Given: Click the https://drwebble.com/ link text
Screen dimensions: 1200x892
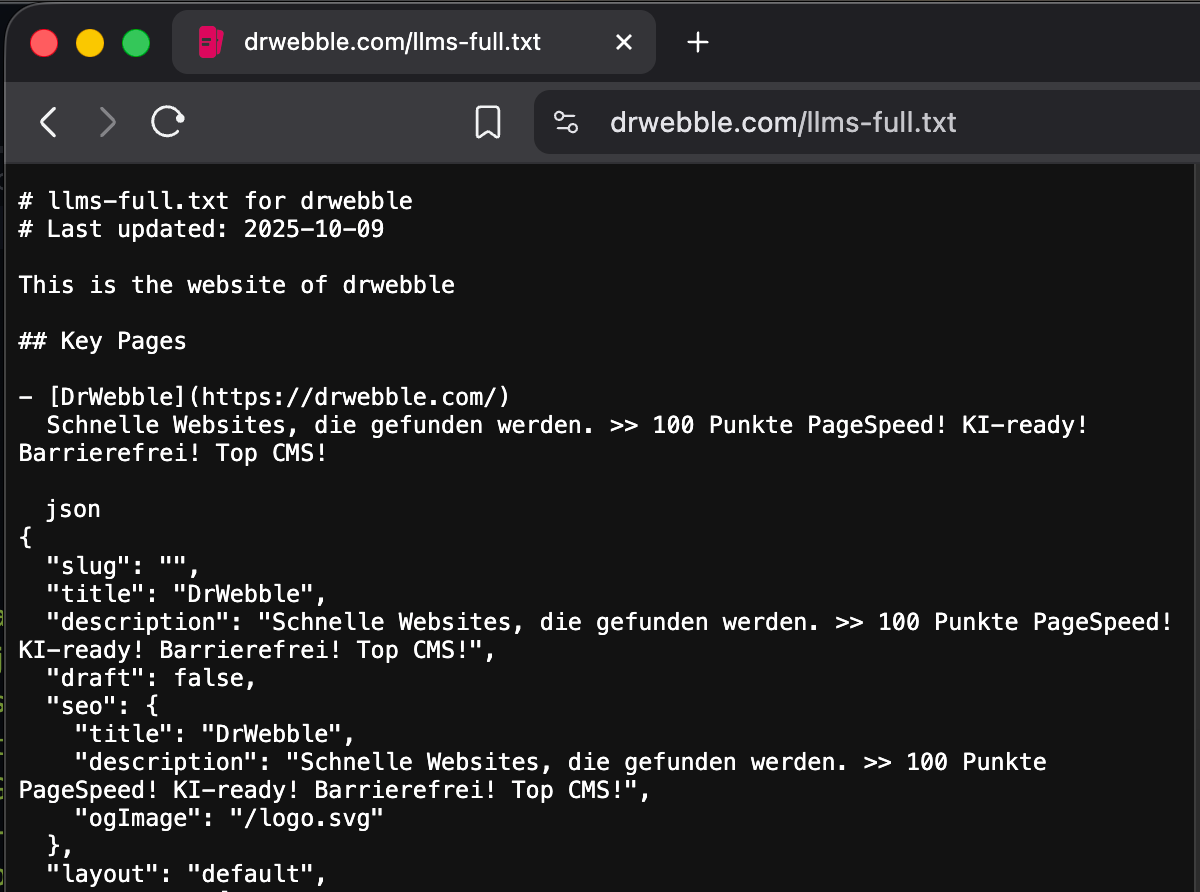Looking at the screenshot, I should pos(350,396).
